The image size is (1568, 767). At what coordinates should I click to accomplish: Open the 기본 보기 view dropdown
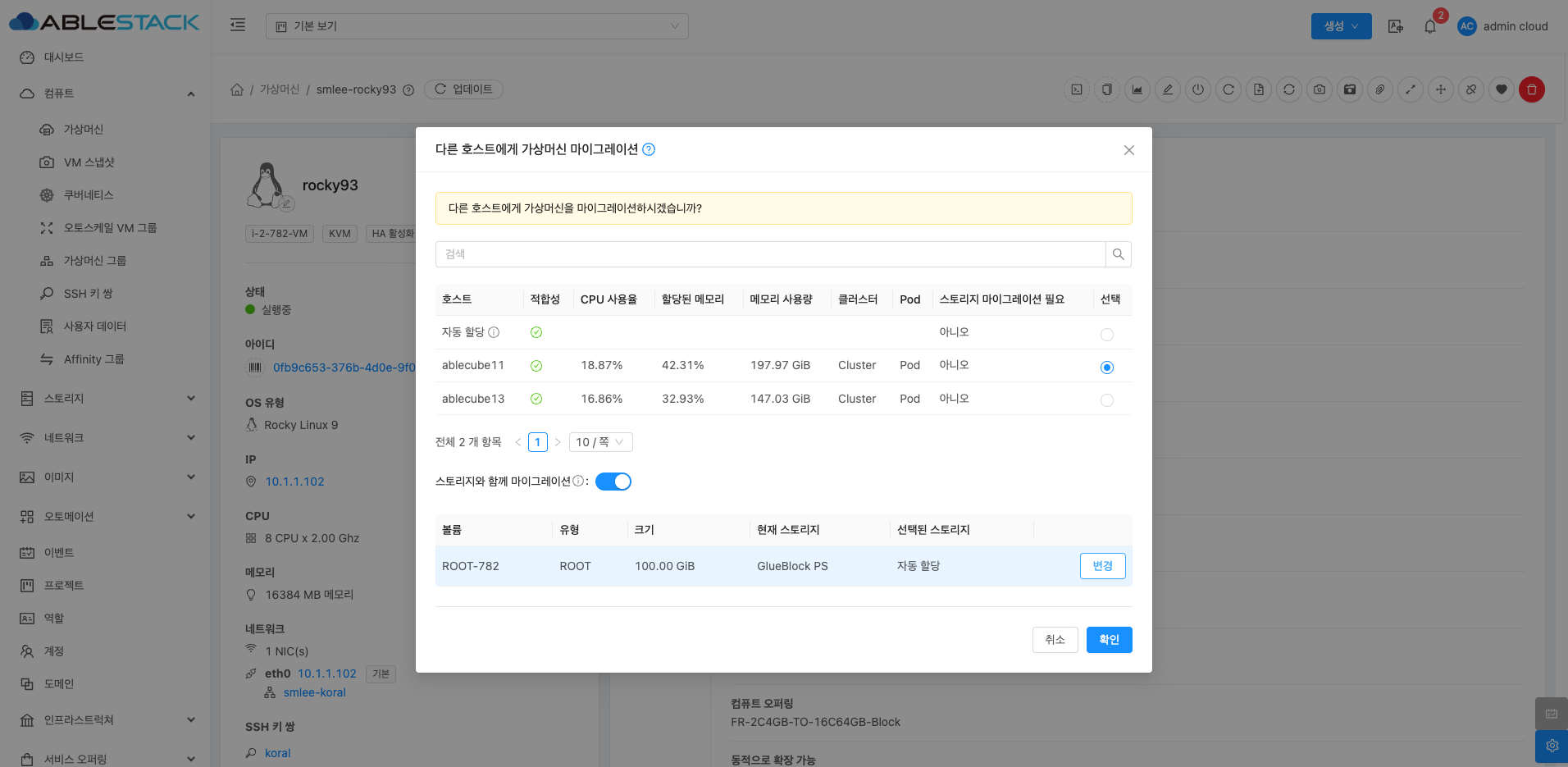476,26
